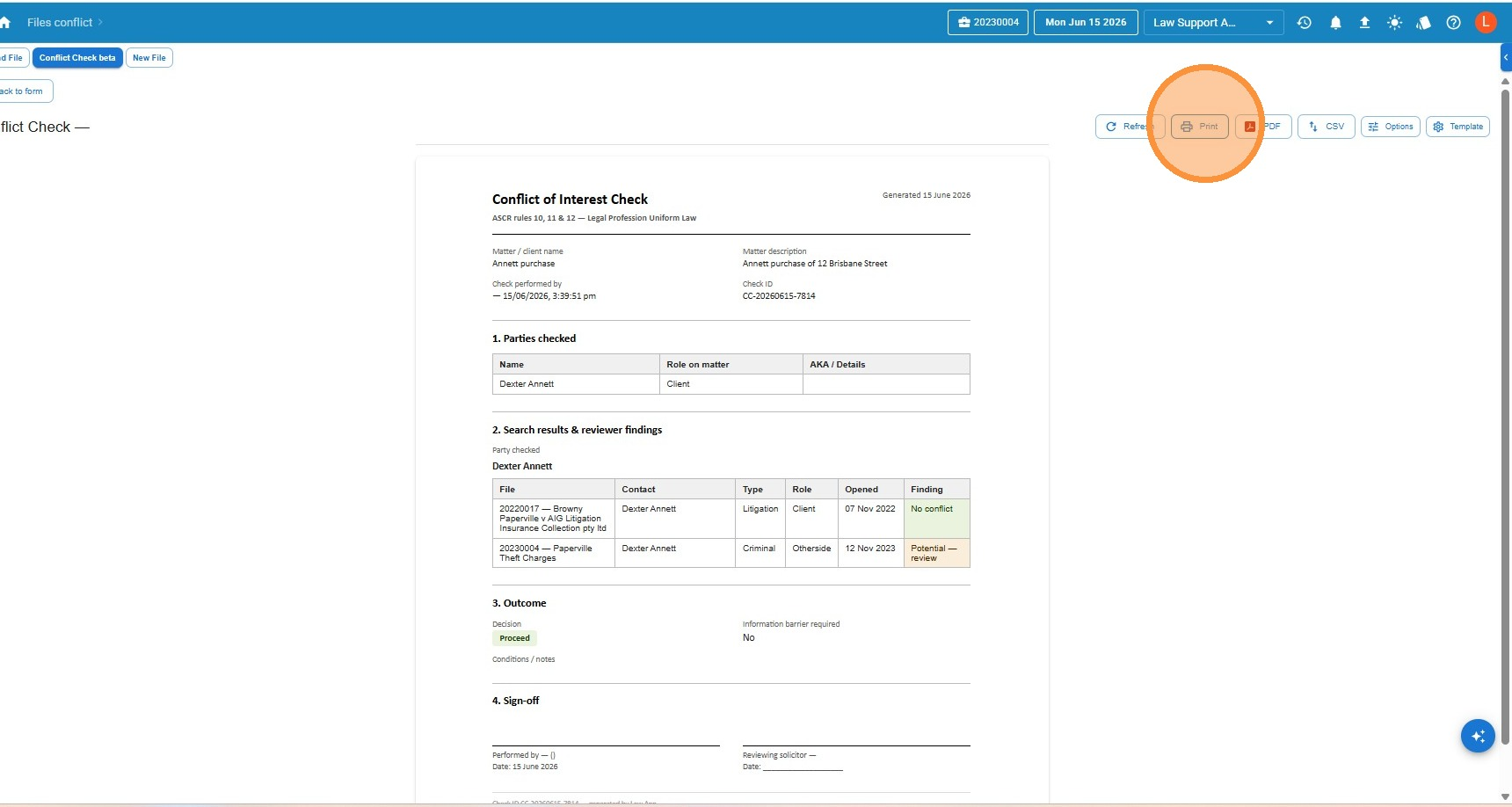Expand the collapsed right side panel
The height and width of the screenshot is (807, 1512).
pyautogui.click(x=1506, y=57)
